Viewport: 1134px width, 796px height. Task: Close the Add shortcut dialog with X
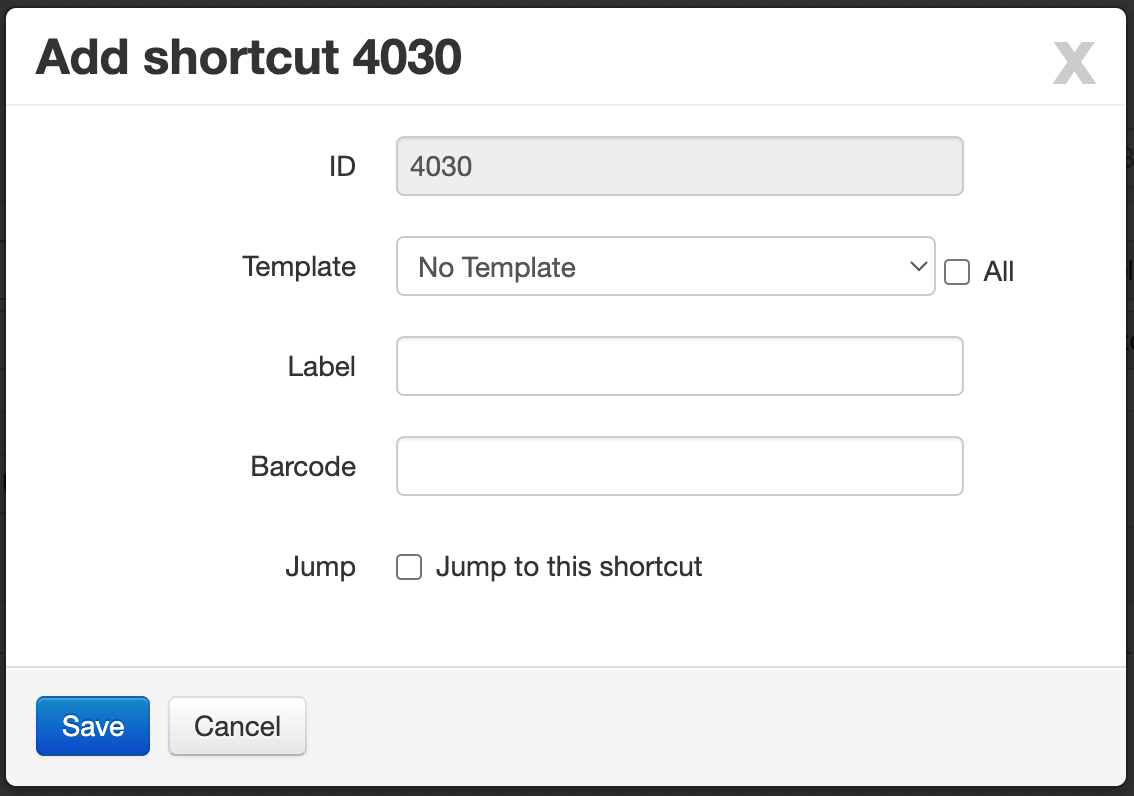[1074, 63]
